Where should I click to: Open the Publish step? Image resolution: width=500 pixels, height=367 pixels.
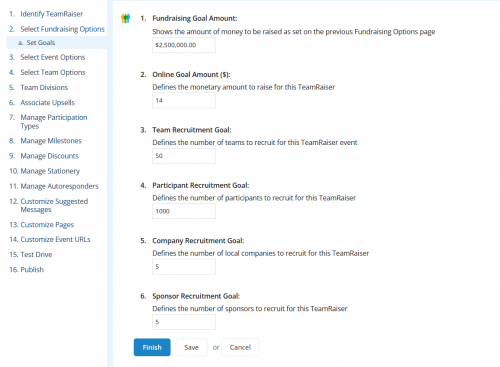pyautogui.click(x=32, y=270)
